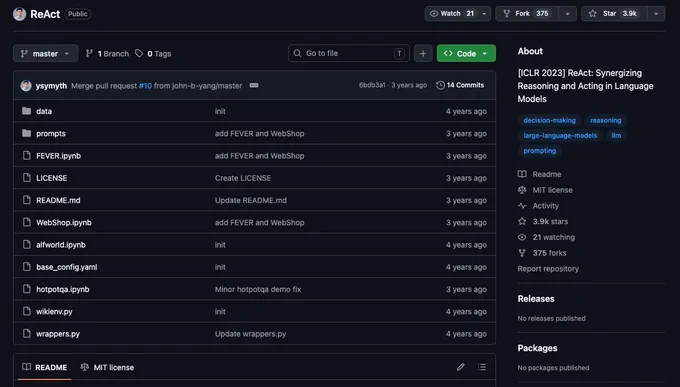
Task: View the 0 Tags link
Action: point(154,53)
